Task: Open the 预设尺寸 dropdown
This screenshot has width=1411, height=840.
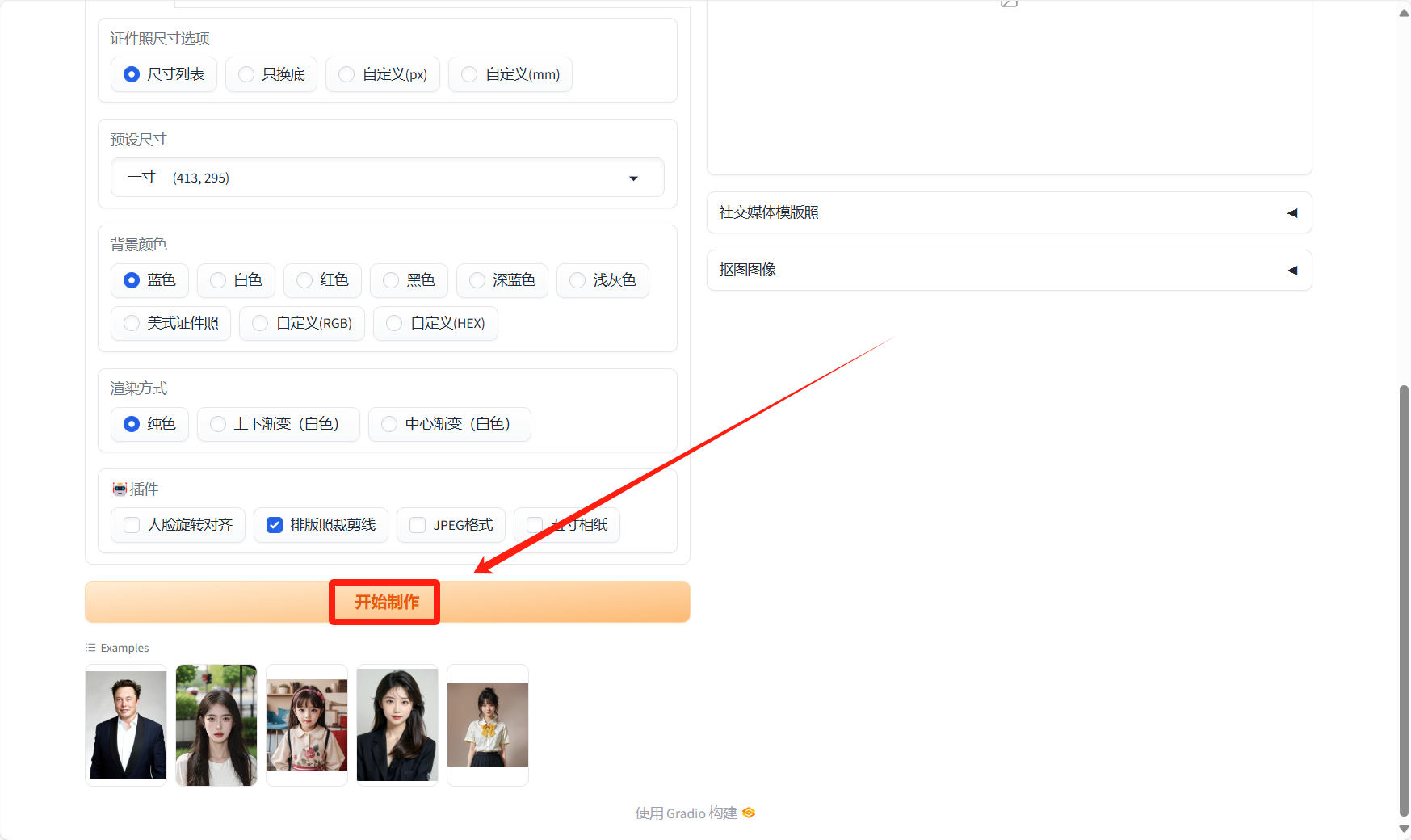Action: pos(388,178)
